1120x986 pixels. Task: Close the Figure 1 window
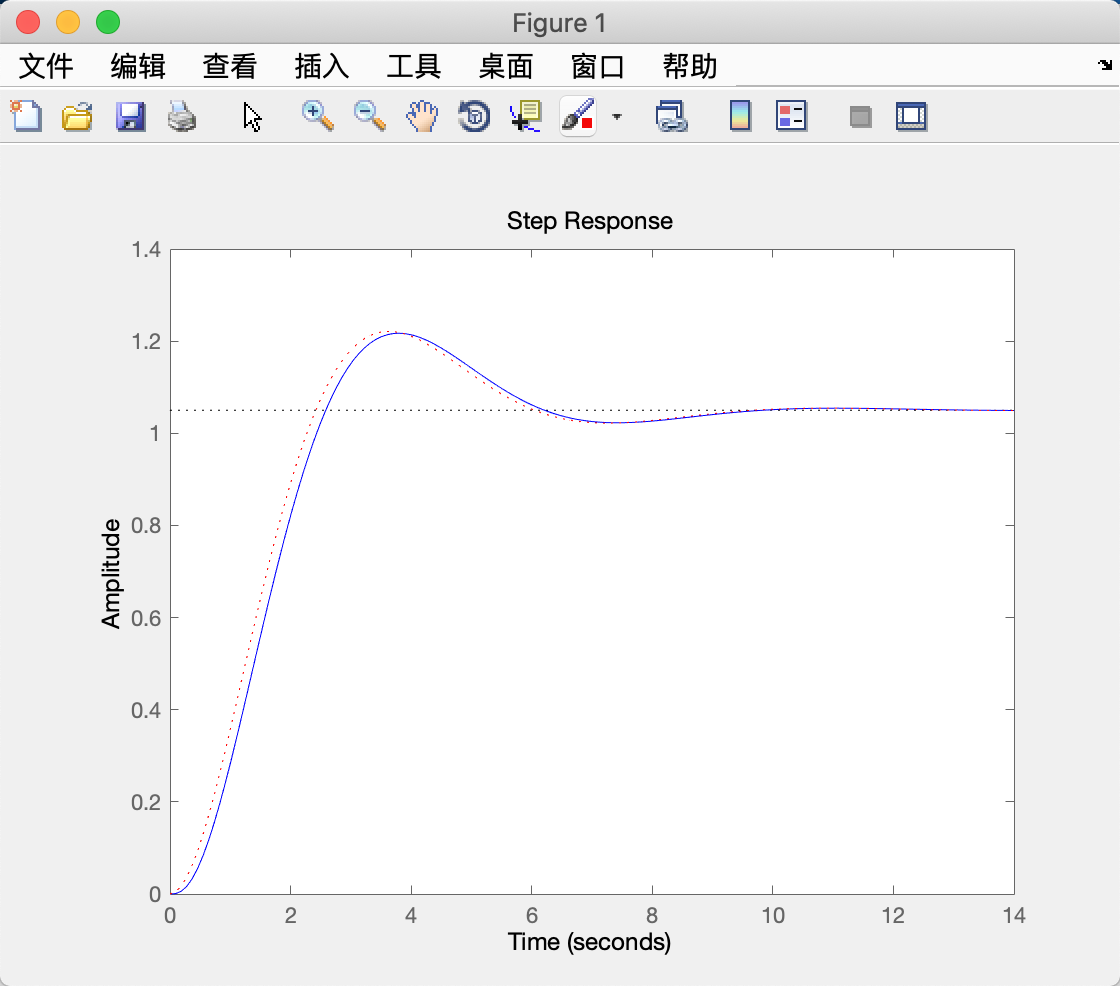[28, 22]
